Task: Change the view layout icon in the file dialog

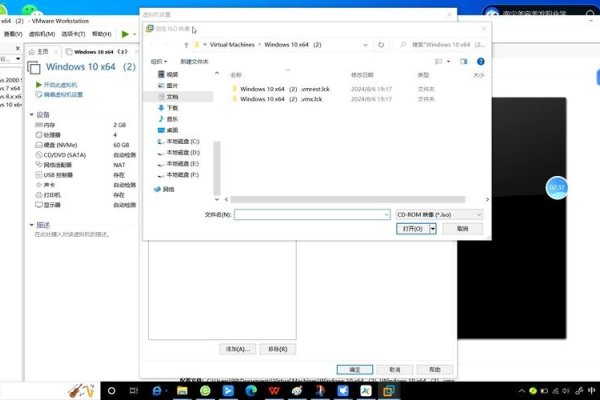Action: click(439, 61)
